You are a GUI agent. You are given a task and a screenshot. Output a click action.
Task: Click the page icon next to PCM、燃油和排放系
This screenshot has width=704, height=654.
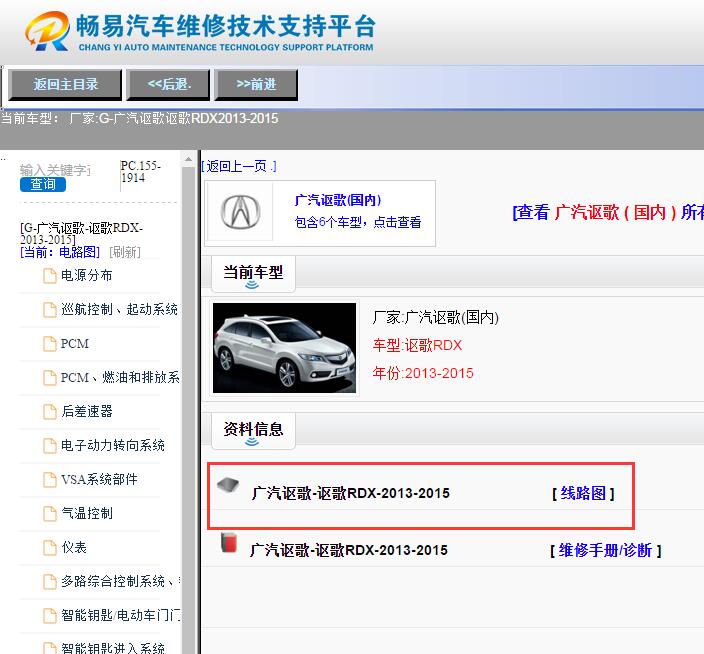(49, 378)
